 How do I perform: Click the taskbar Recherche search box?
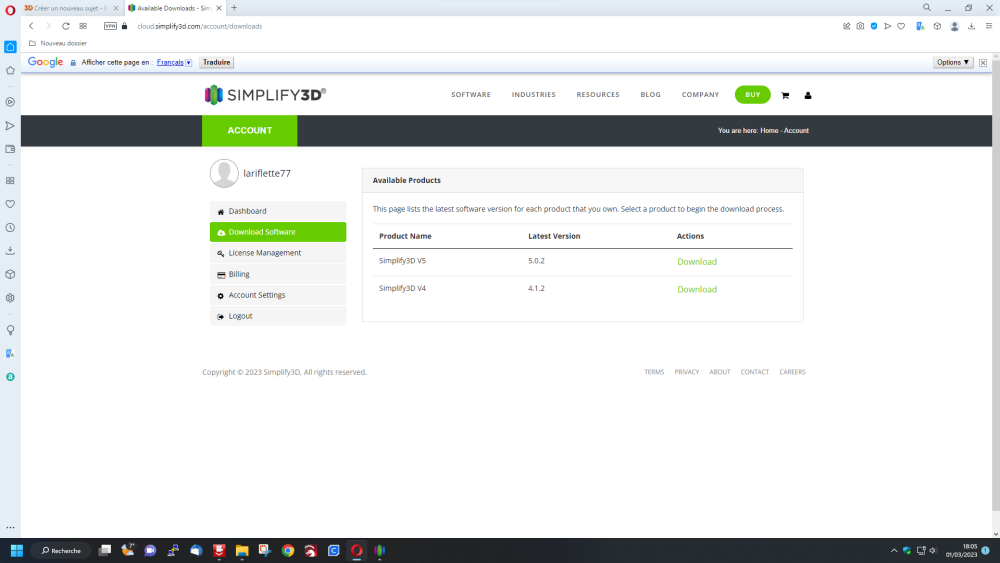point(62,550)
